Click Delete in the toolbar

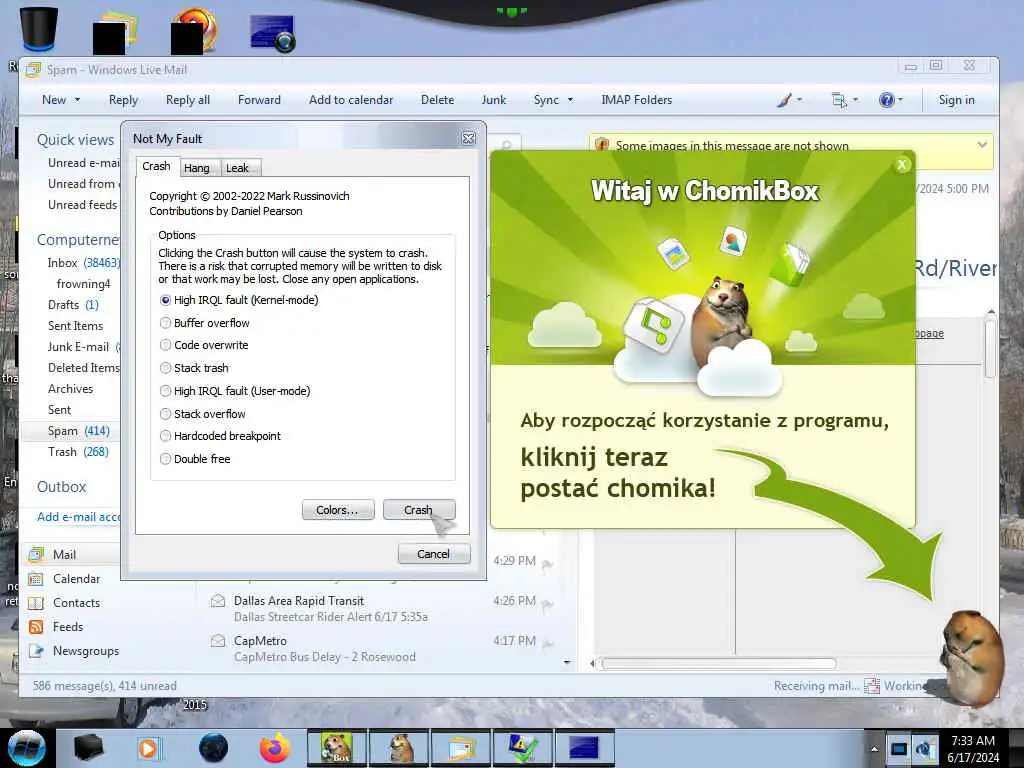coord(438,100)
